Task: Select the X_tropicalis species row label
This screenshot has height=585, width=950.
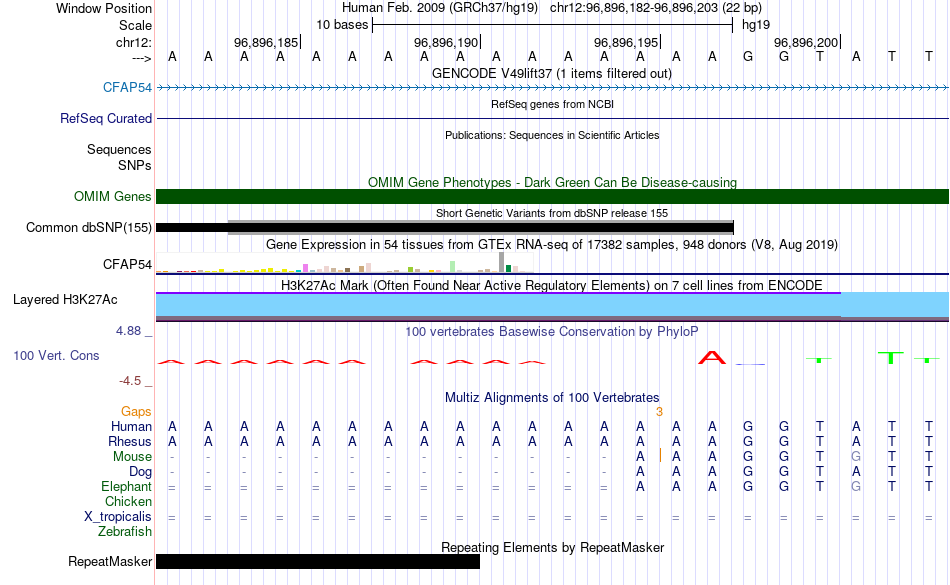Action: (x=118, y=517)
